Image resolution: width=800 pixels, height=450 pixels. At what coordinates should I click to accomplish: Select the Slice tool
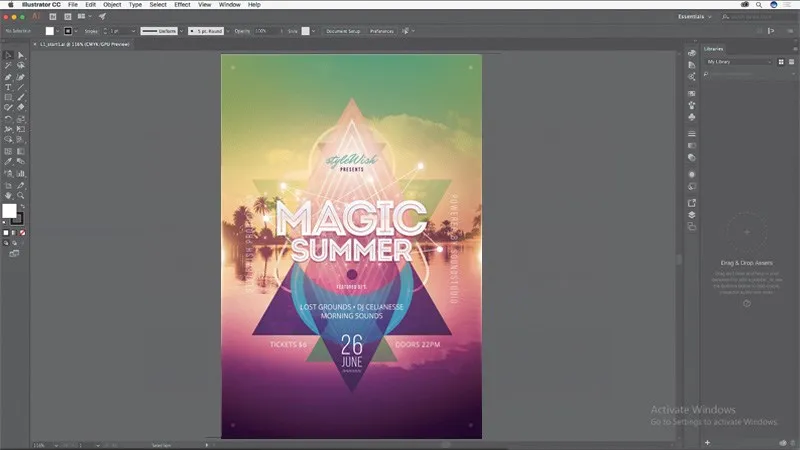tap(21, 186)
